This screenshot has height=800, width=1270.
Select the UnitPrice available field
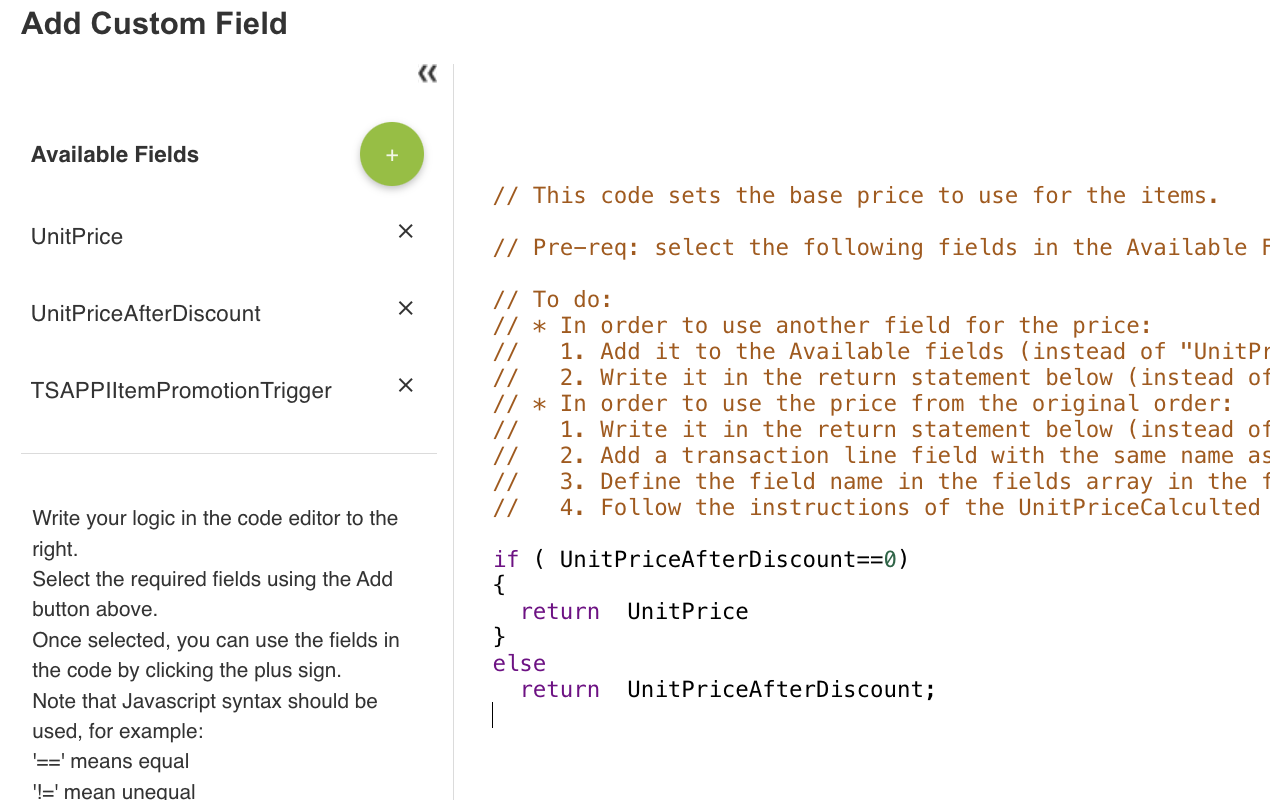(77, 237)
